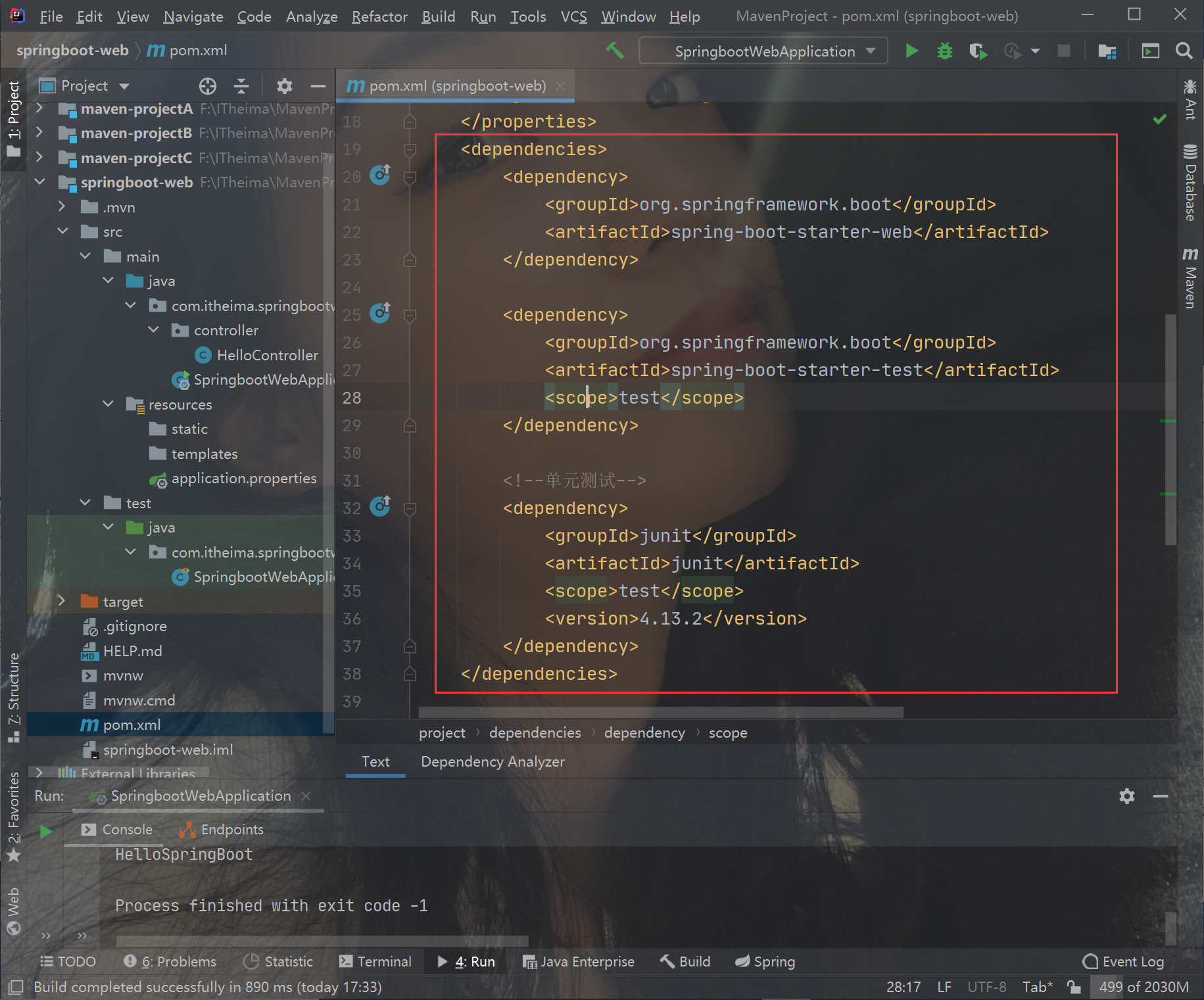The image size is (1204, 1000).
Task: Click the console horizontal scrollbar
Action: pyautogui.click(x=322, y=940)
